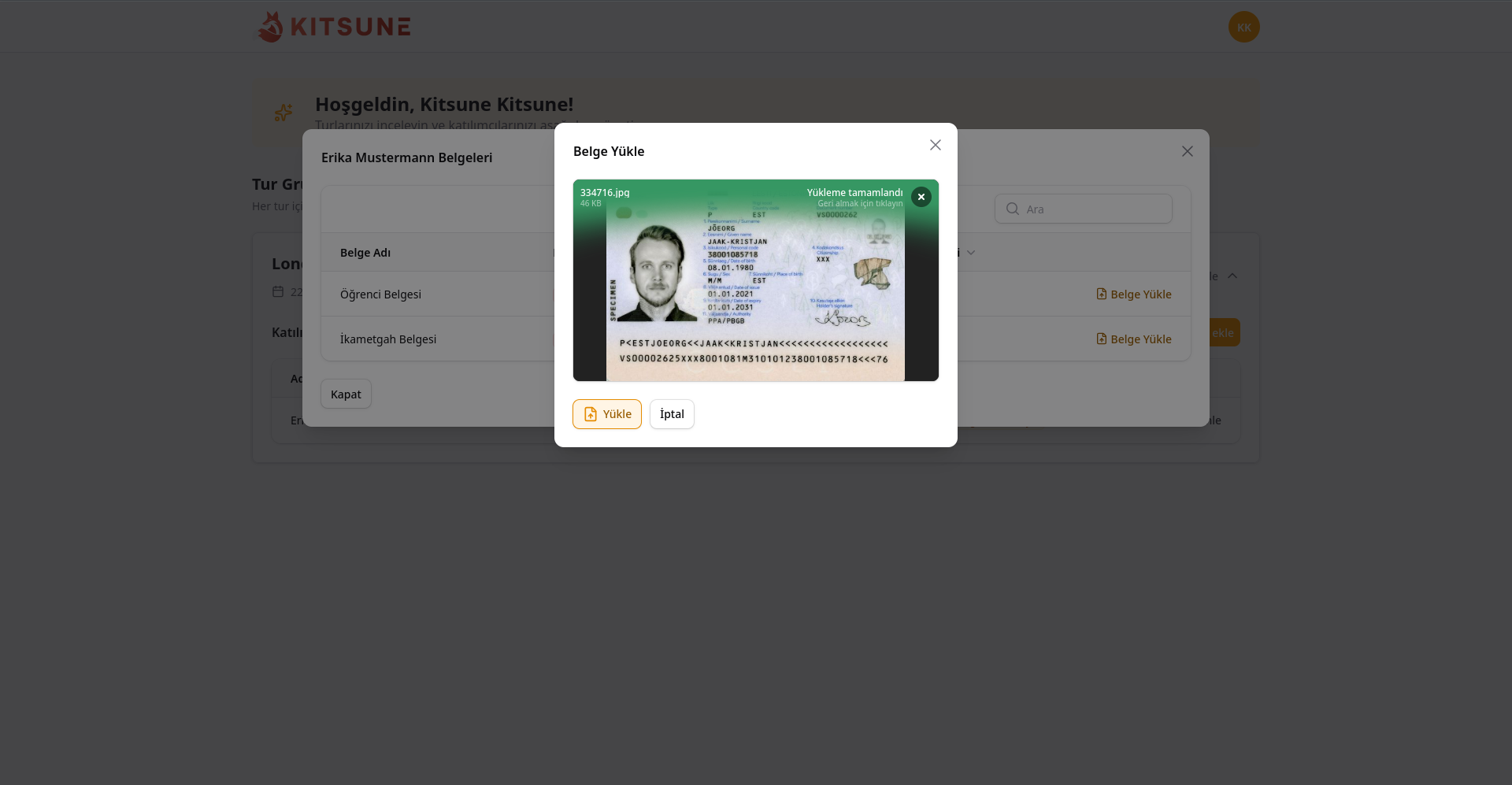This screenshot has height=785, width=1512.
Task: Click the search magnifier icon
Action: pos(1013,209)
